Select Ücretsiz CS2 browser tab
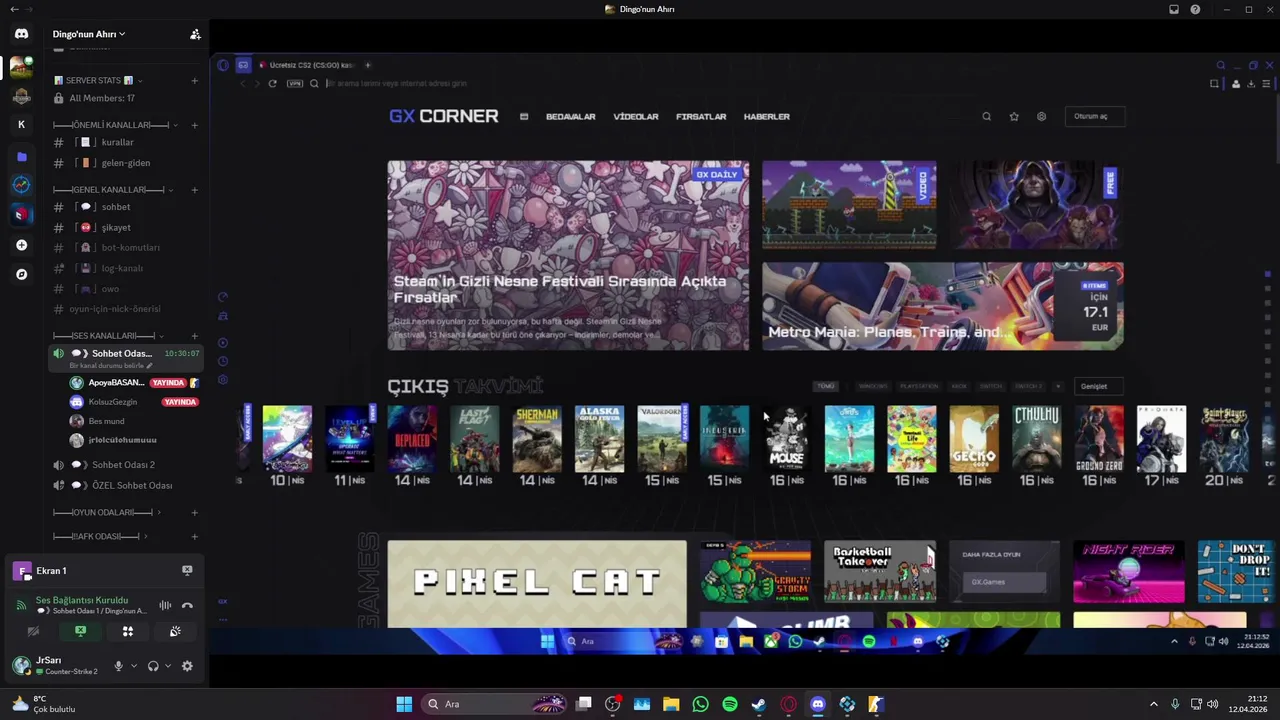This screenshot has width=1280, height=720. click(307, 65)
